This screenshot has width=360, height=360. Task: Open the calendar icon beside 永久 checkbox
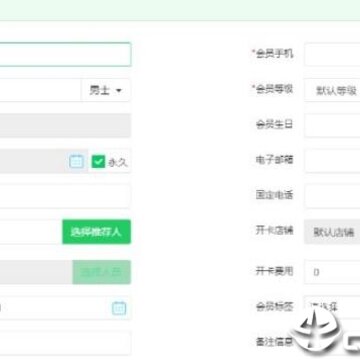click(76, 162)
